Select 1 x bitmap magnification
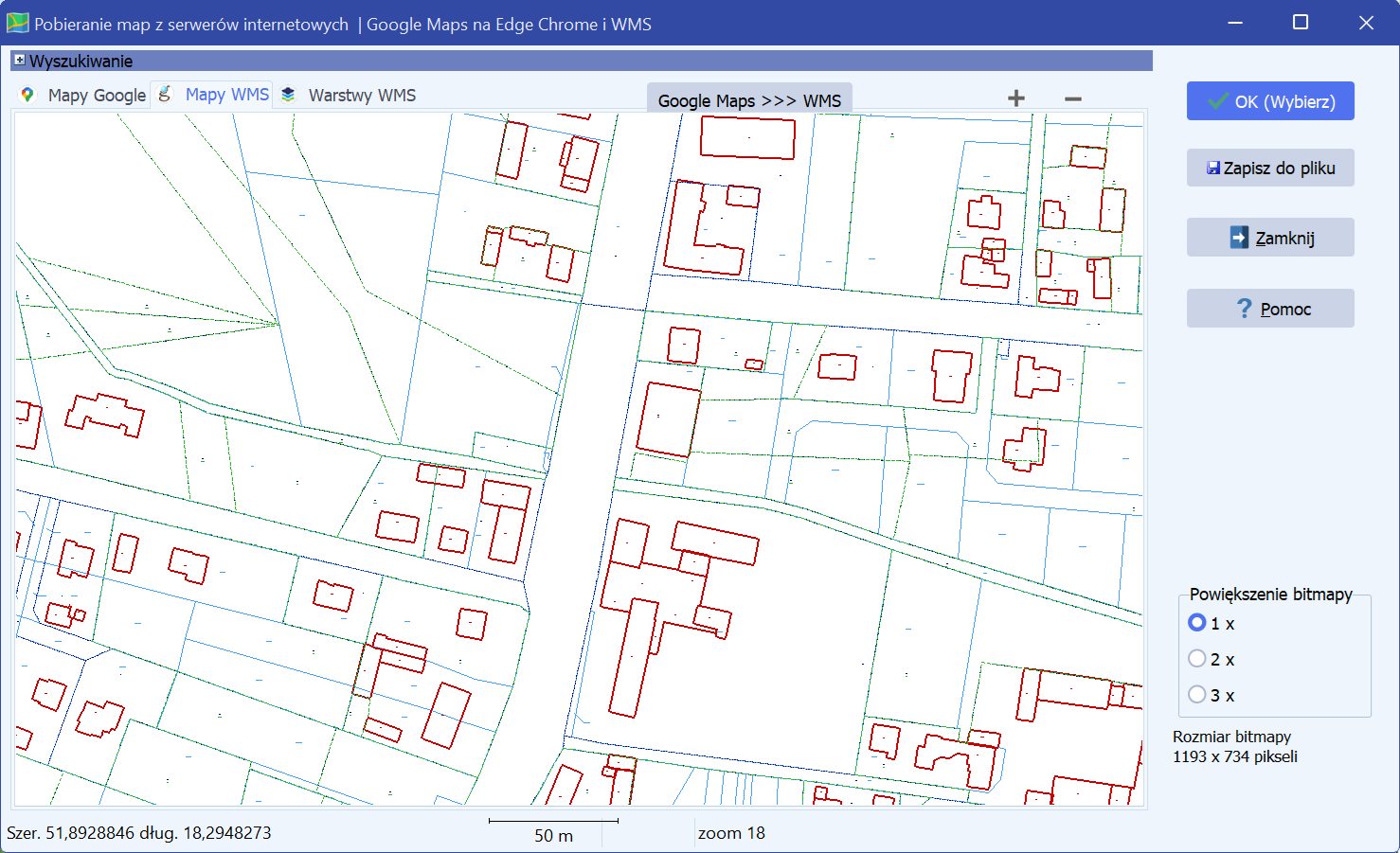Image resolution: width=1400 pixels, height=853 pixels. (x=1197, y=623)
